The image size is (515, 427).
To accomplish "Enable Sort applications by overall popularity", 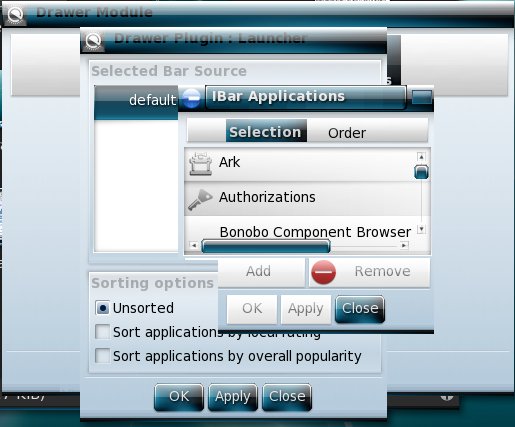I will pos(102,356).
